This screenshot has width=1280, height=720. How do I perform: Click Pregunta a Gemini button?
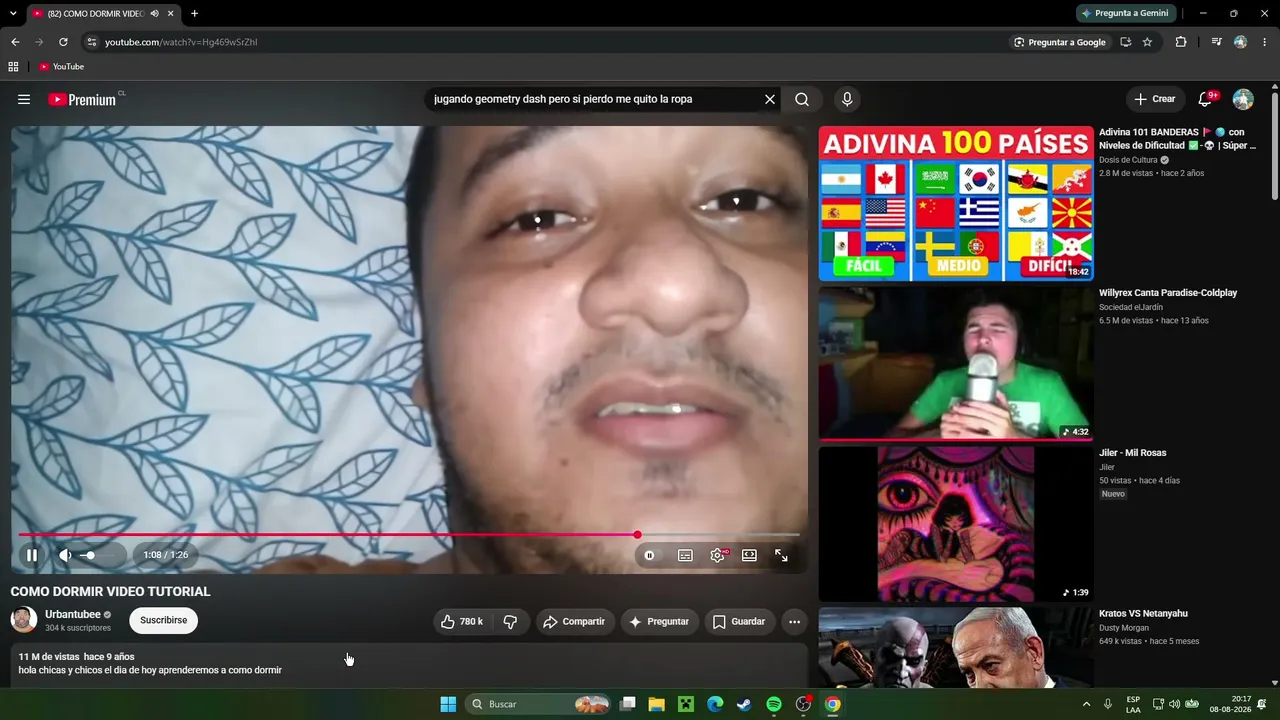1124,13
